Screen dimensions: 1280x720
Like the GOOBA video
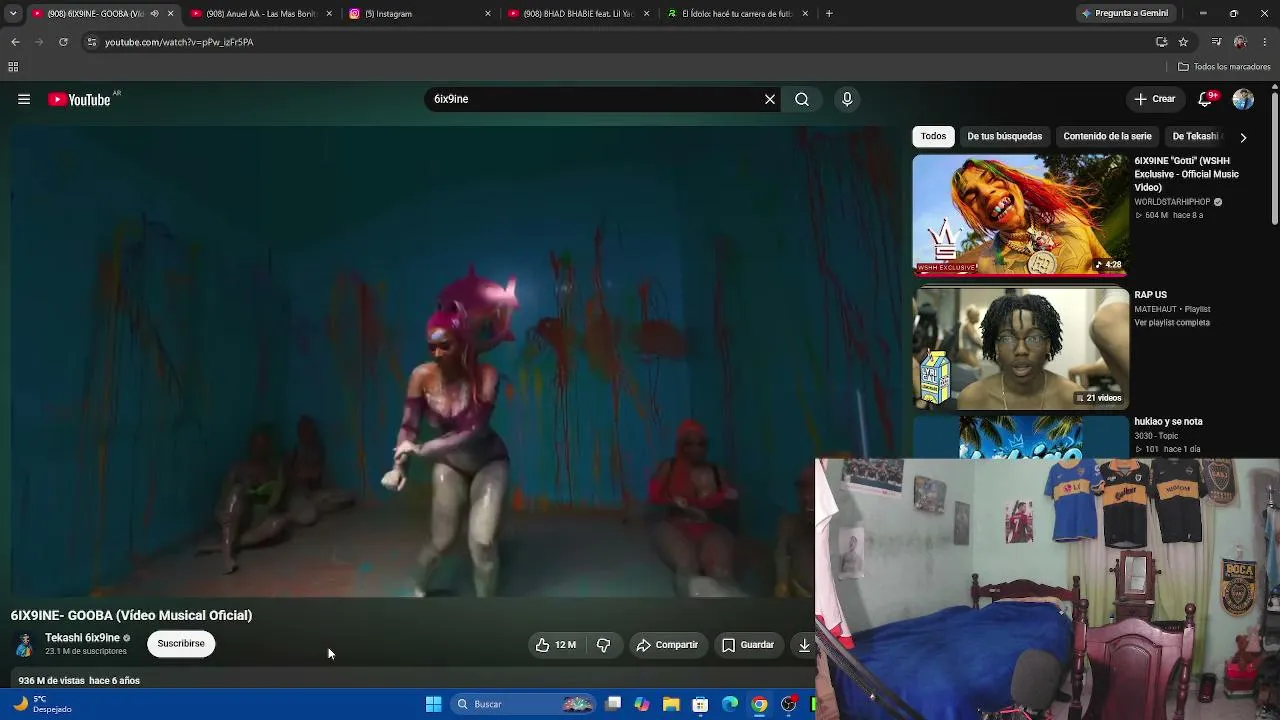[555, 645]
